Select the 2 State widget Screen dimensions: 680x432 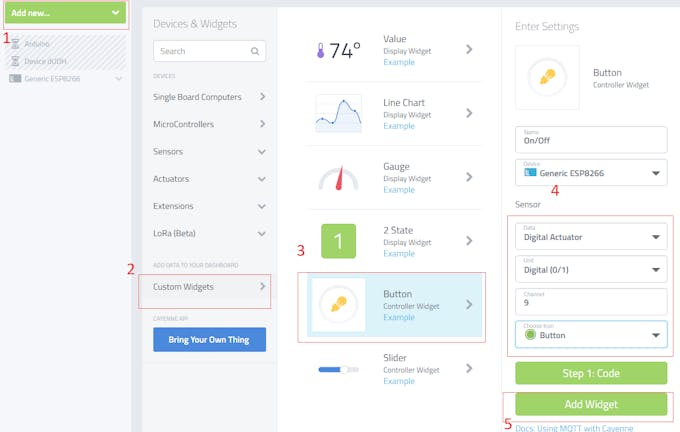click(394, 241)
